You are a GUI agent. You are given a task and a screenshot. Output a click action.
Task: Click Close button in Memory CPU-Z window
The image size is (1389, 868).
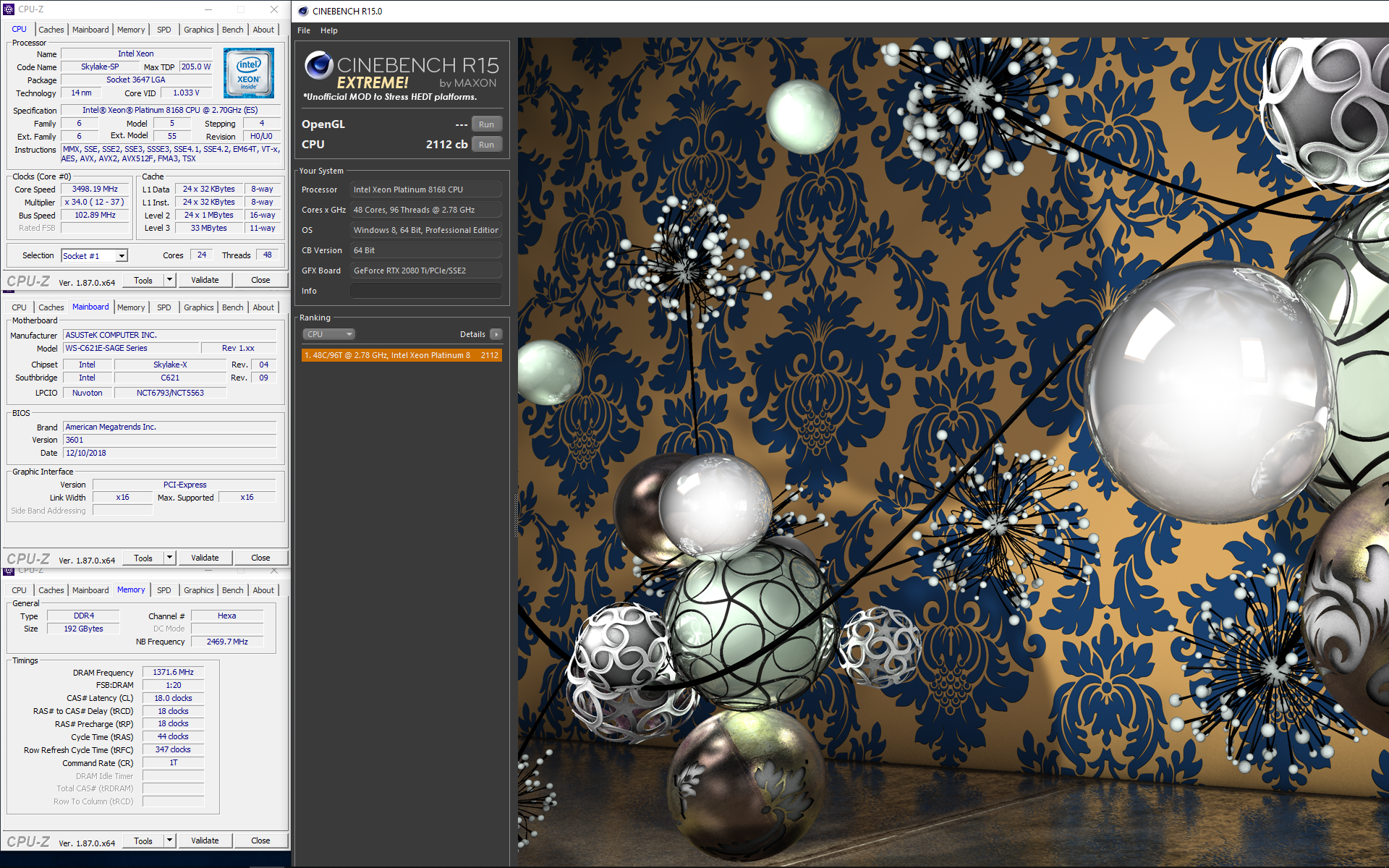(x=260, y=841)
